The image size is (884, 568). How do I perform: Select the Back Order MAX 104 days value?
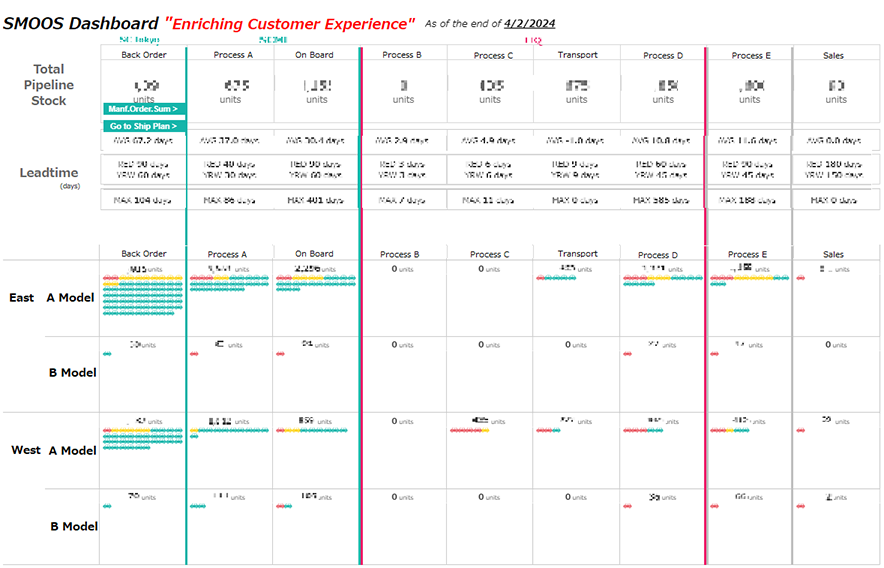pyautogui.click(x=143, y=200)
